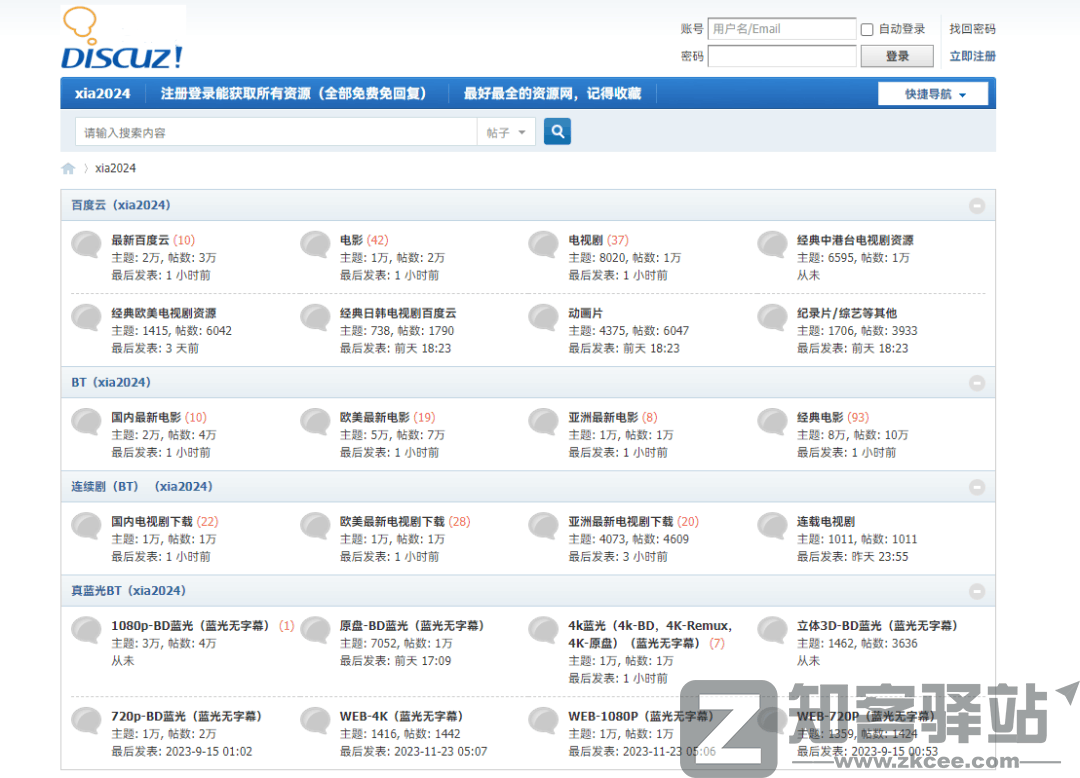Click inside the search input box
Viewport: 1080px width, 778px height.
(270, 131)
